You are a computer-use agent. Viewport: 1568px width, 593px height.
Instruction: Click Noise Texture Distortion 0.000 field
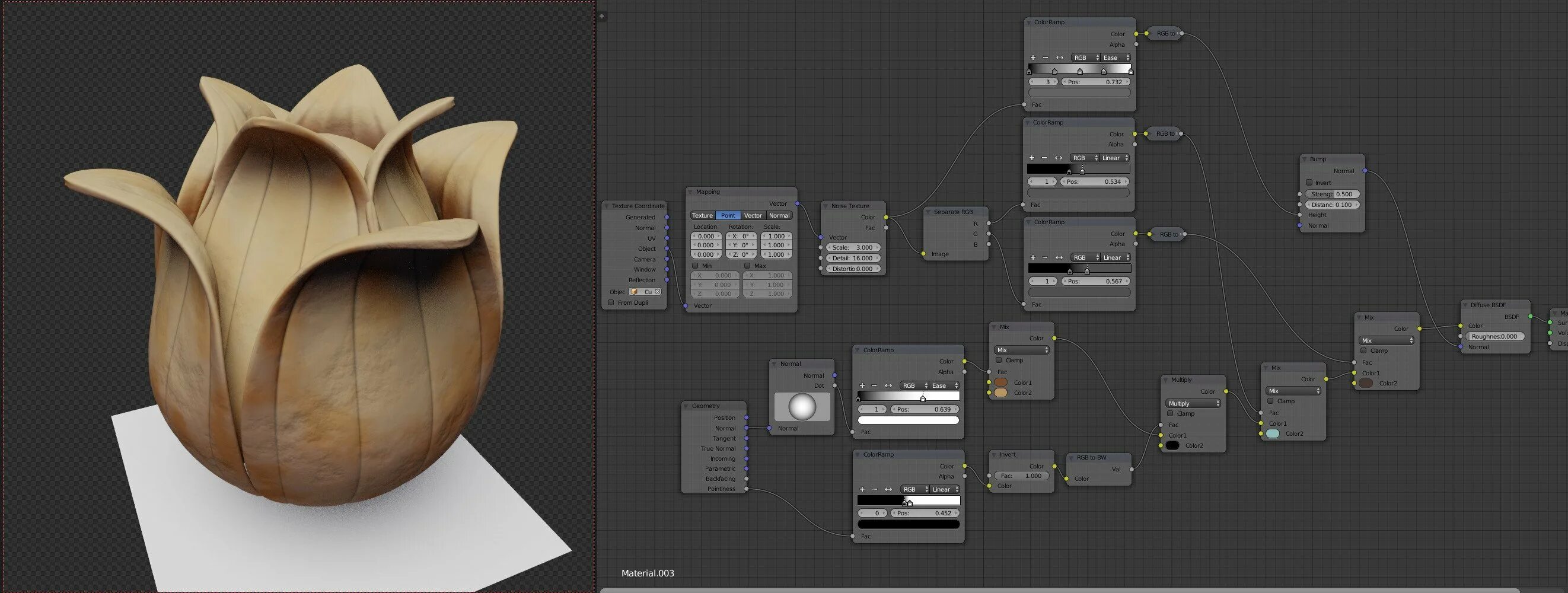pyautogui.click(x=853, y=269)
